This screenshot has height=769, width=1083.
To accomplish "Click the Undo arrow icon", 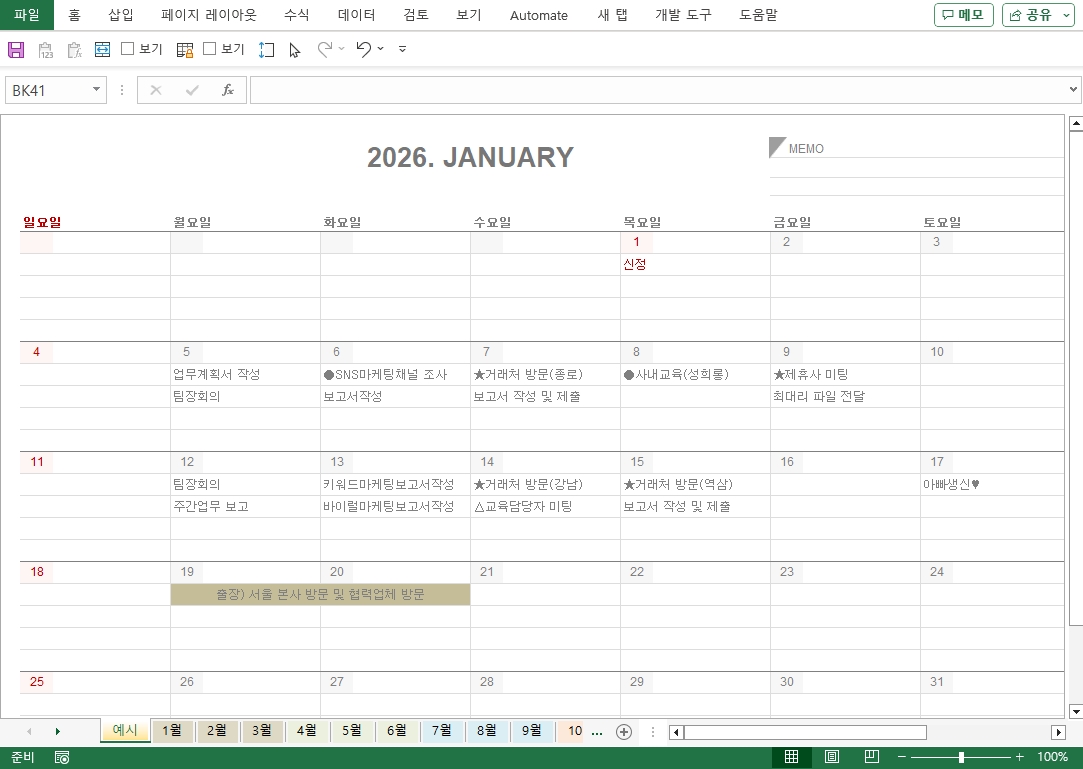I will pos(363,49).
